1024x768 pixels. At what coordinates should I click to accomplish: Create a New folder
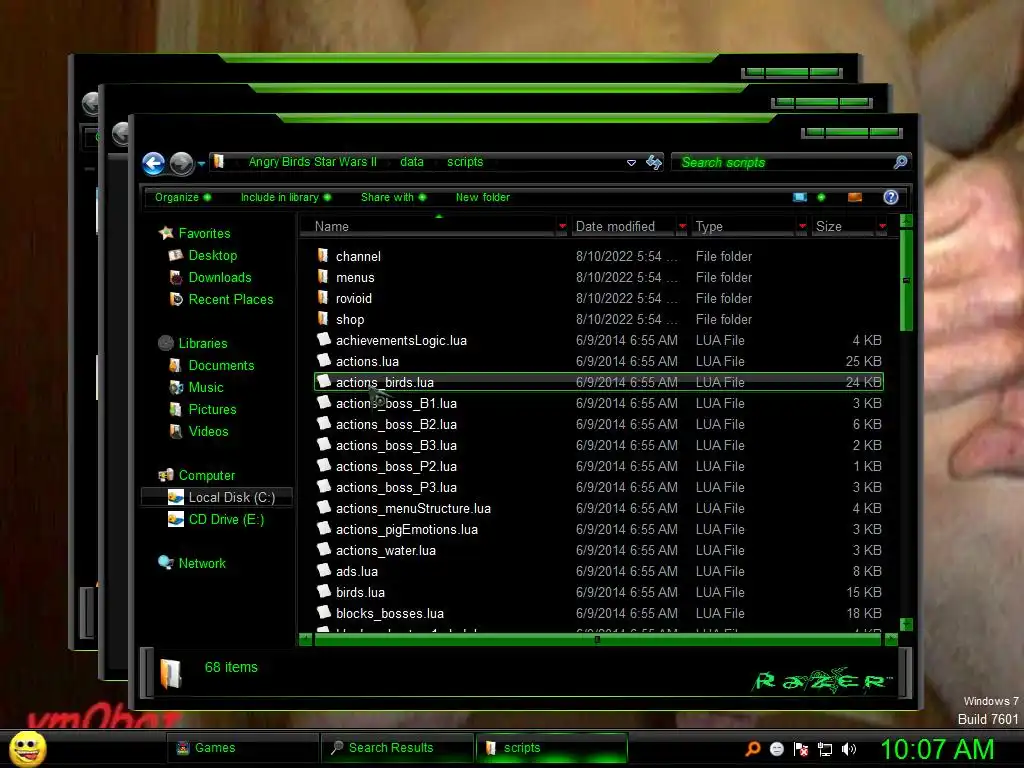483,197
